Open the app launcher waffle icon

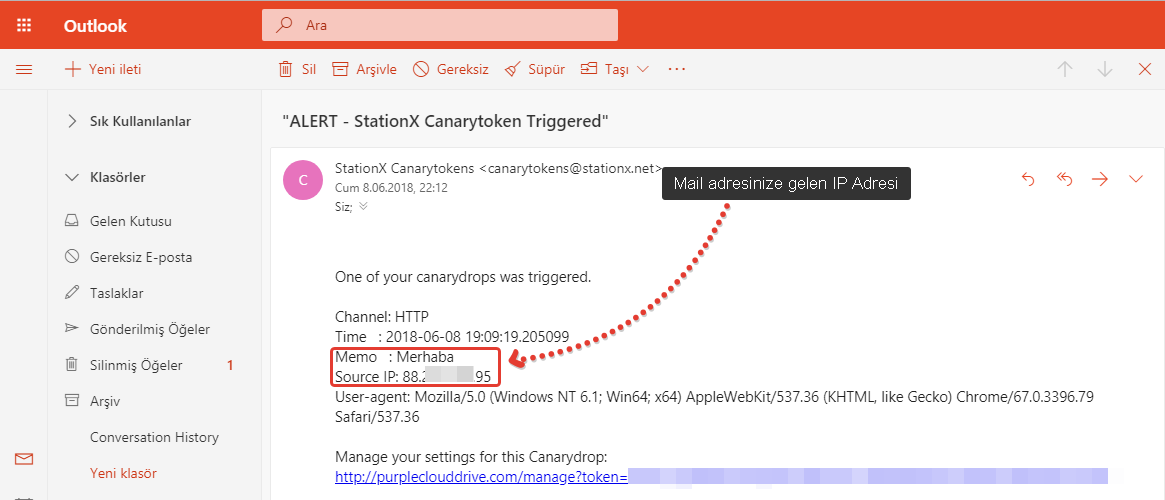[x=24, y=25]
